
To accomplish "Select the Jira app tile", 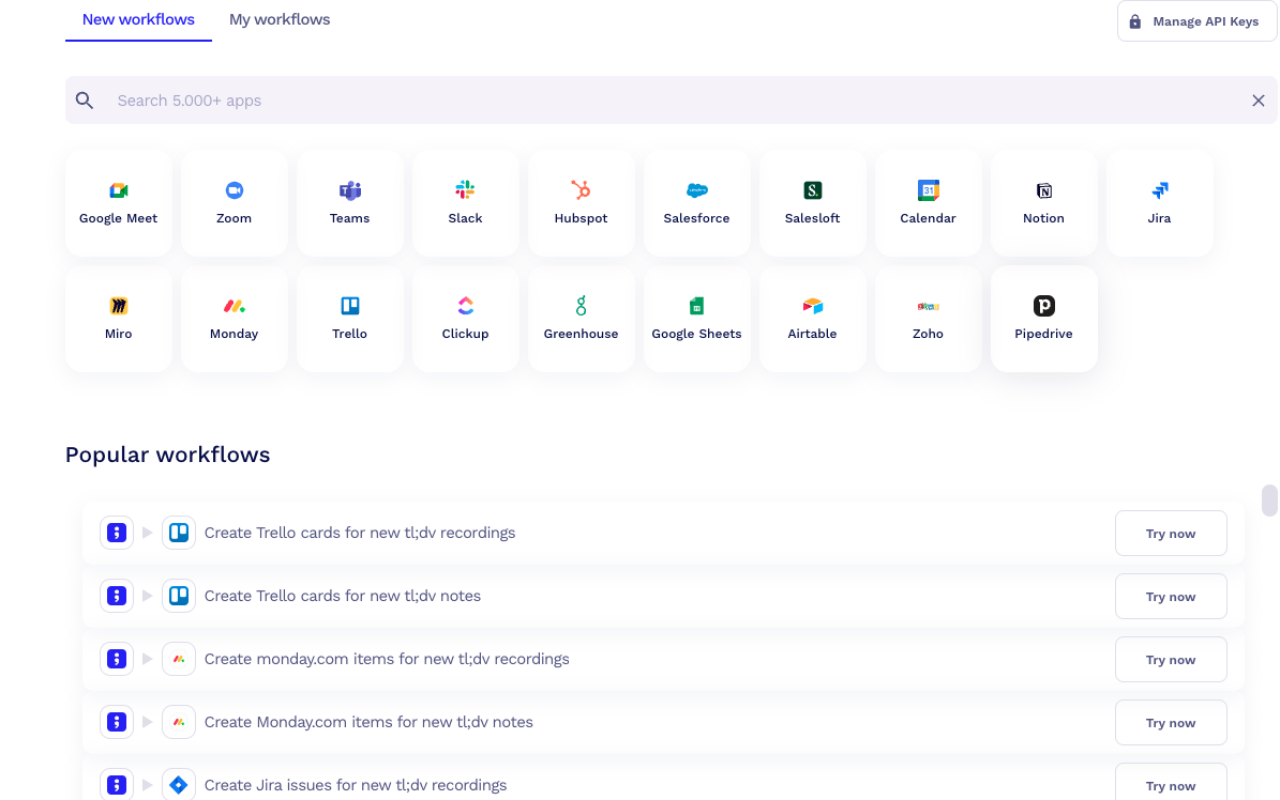I will click(x=1159, y=203).
